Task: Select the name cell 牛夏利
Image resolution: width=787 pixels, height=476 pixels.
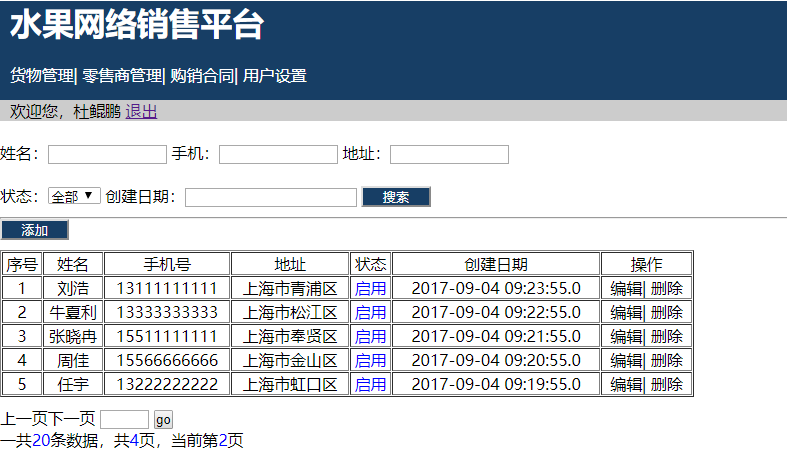Action: (x=73, y=312)
